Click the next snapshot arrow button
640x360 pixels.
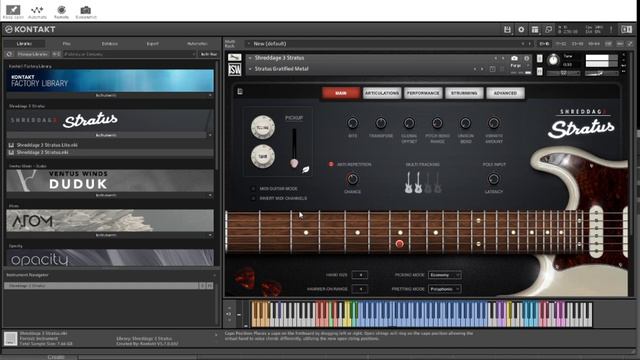point(482,69)
